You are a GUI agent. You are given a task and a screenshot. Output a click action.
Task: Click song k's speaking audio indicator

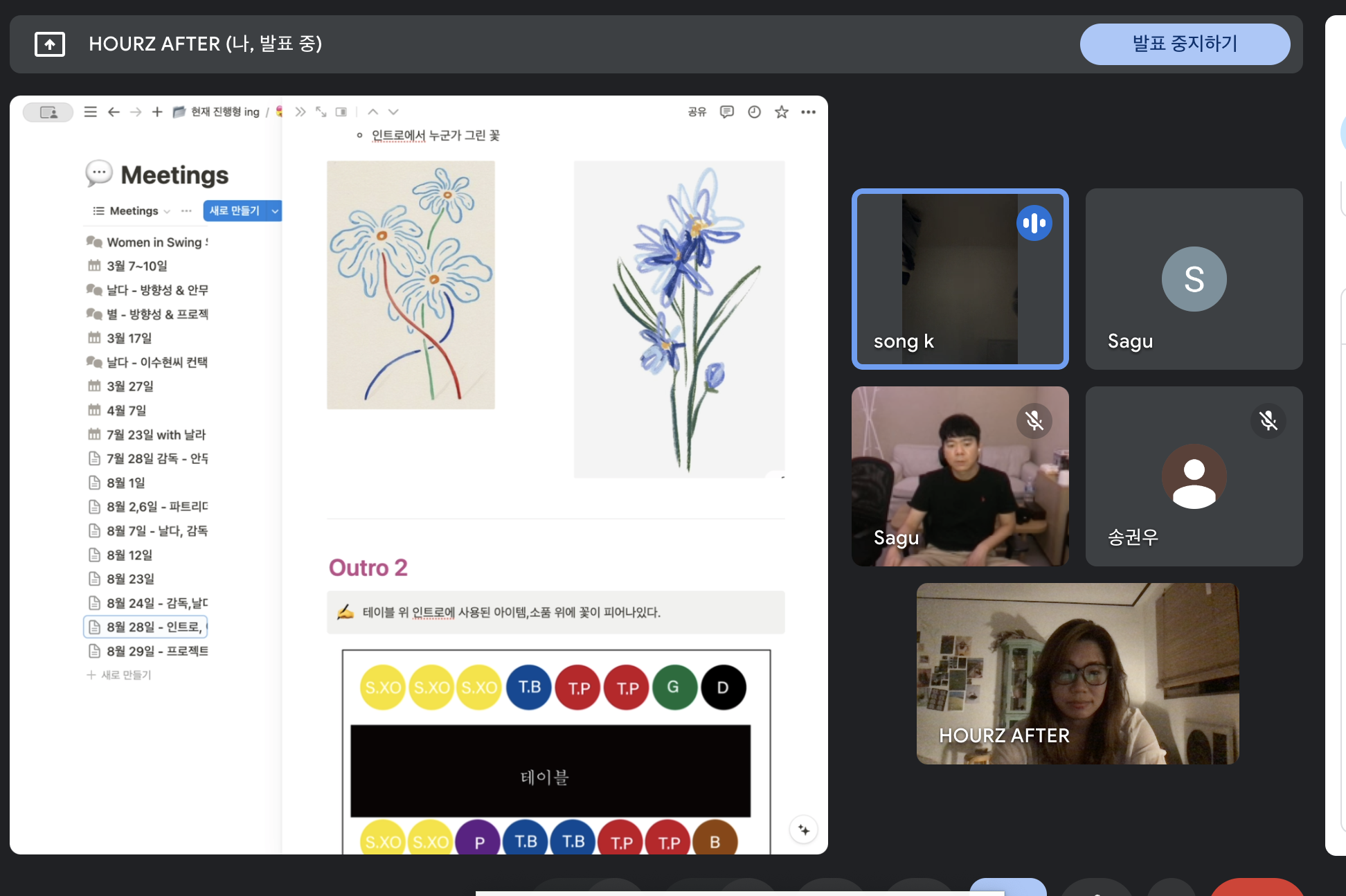click(1034, 223)
